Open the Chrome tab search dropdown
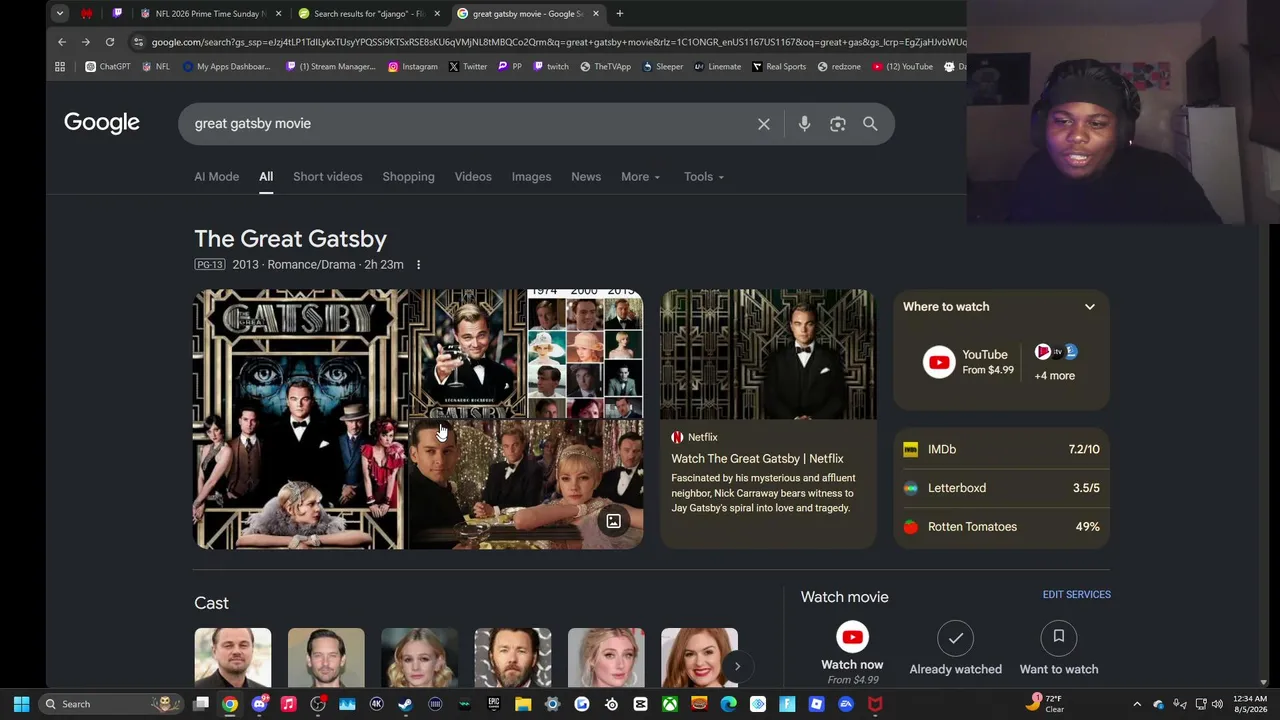The width and height of the screenshot is (1280, 720). pos(60,14)
